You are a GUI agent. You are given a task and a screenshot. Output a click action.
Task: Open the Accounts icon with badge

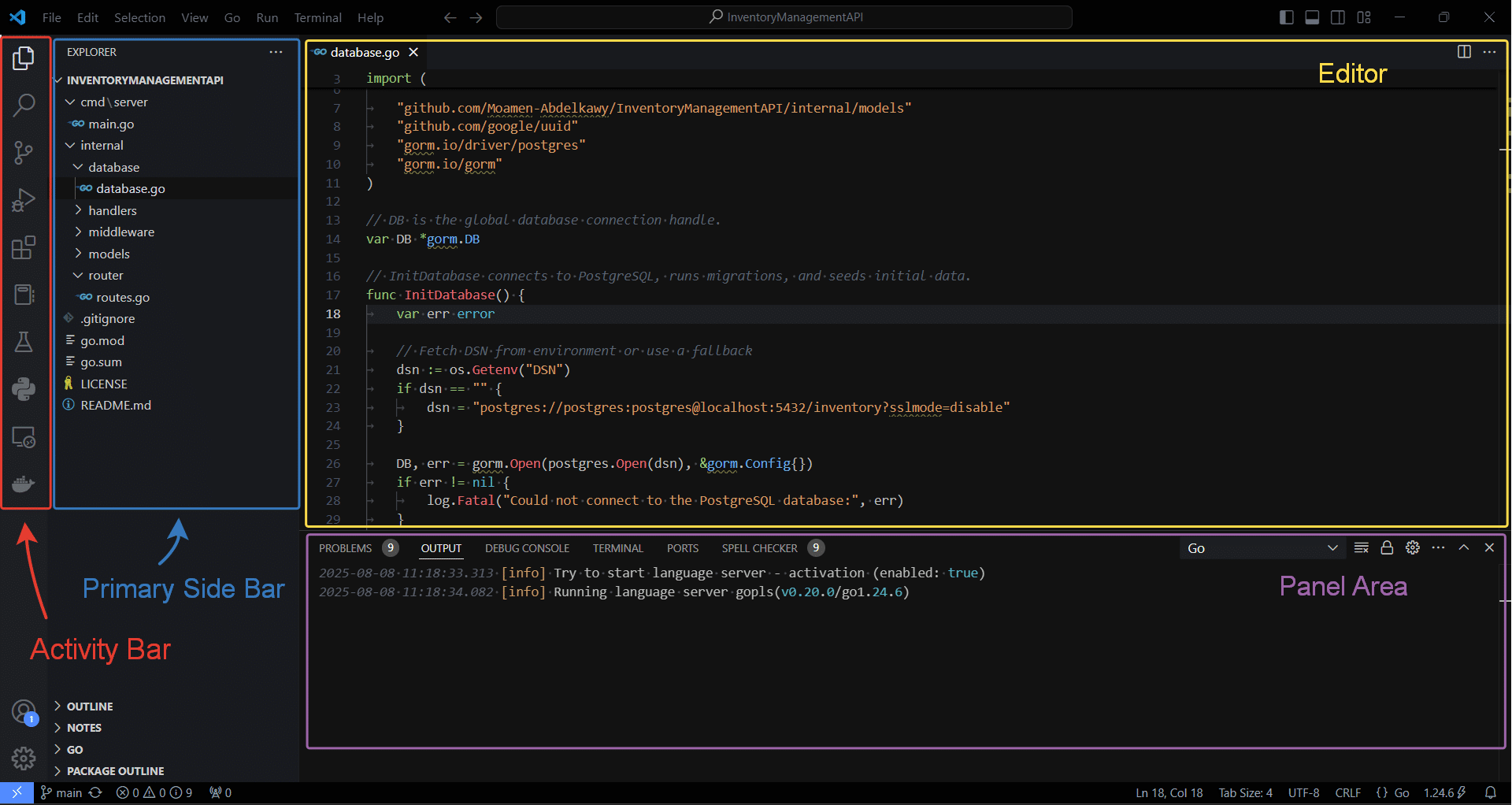coord(24,712)
